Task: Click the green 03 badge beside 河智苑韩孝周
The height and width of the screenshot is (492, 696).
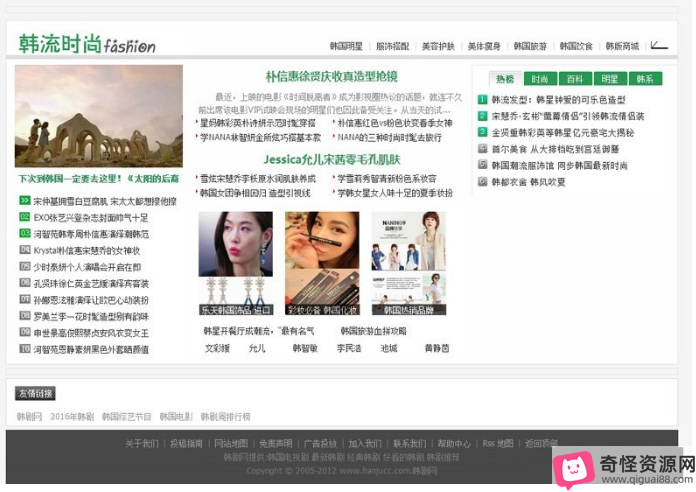Action: coord(25,234)
